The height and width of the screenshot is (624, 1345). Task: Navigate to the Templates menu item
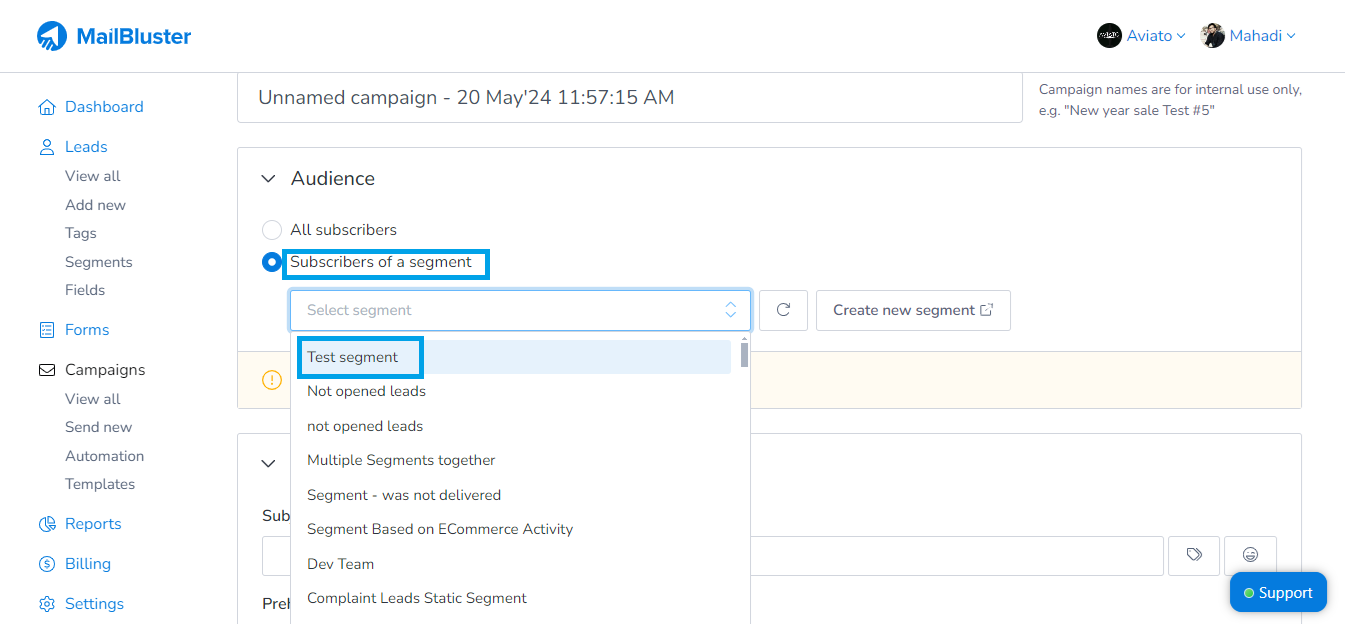click(100, 483)
